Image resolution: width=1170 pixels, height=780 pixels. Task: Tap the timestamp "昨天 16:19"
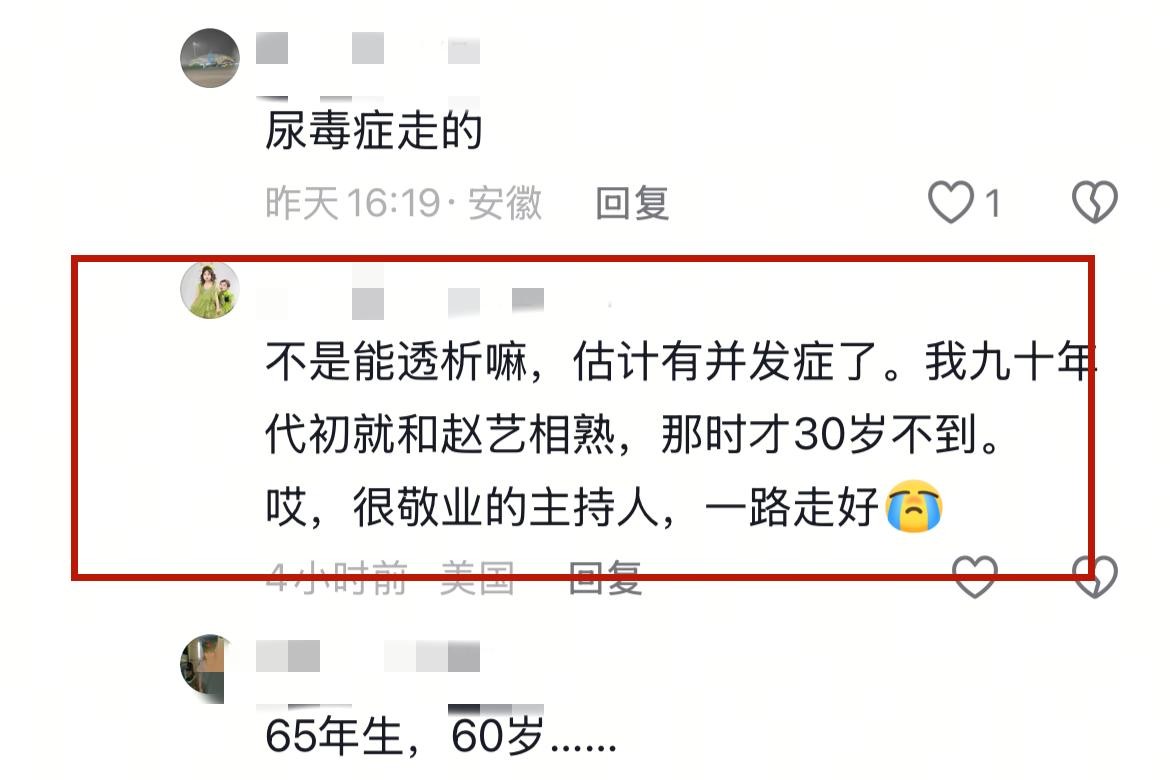point(353,203)
